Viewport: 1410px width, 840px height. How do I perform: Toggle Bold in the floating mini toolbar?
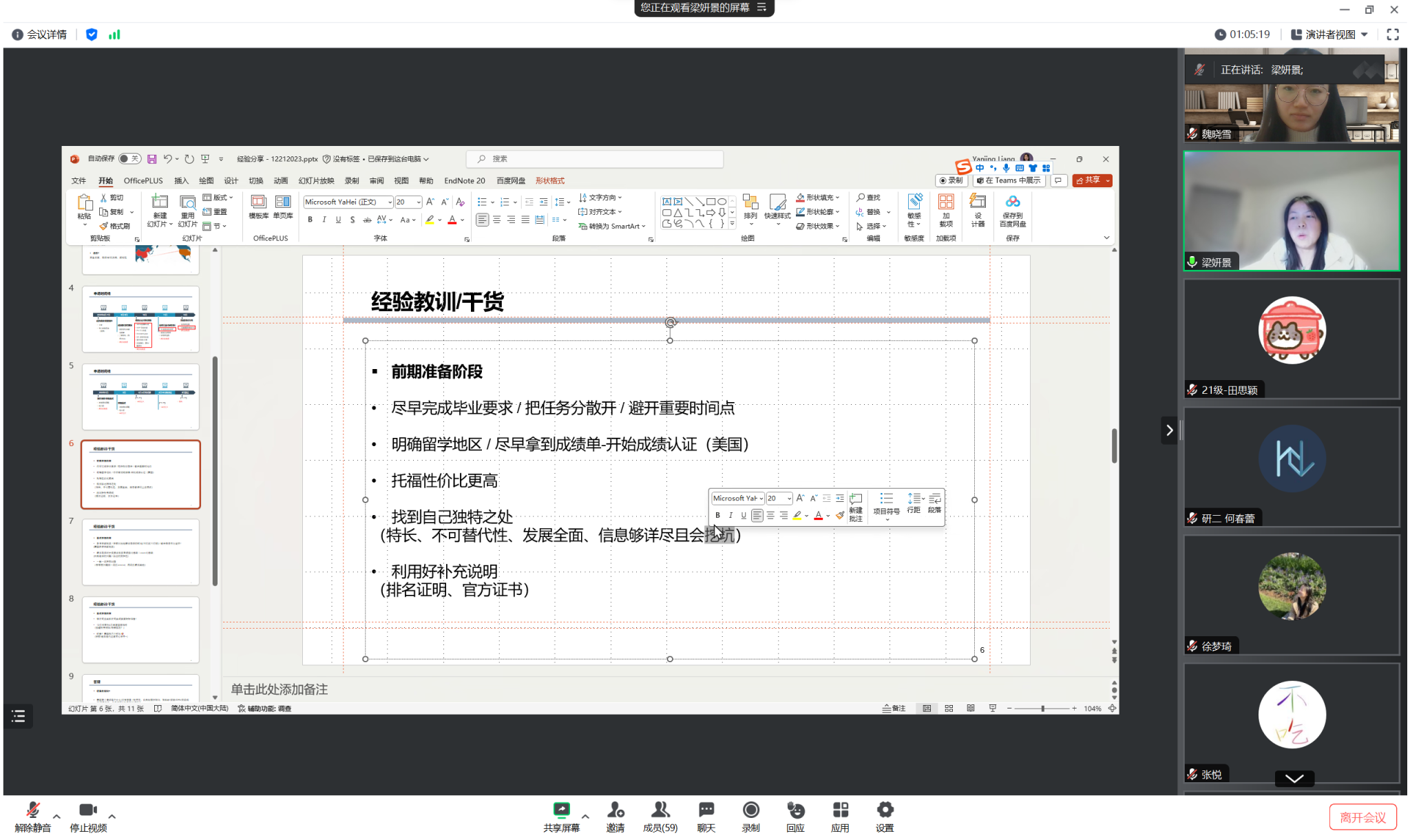click(x=717, y=515)
